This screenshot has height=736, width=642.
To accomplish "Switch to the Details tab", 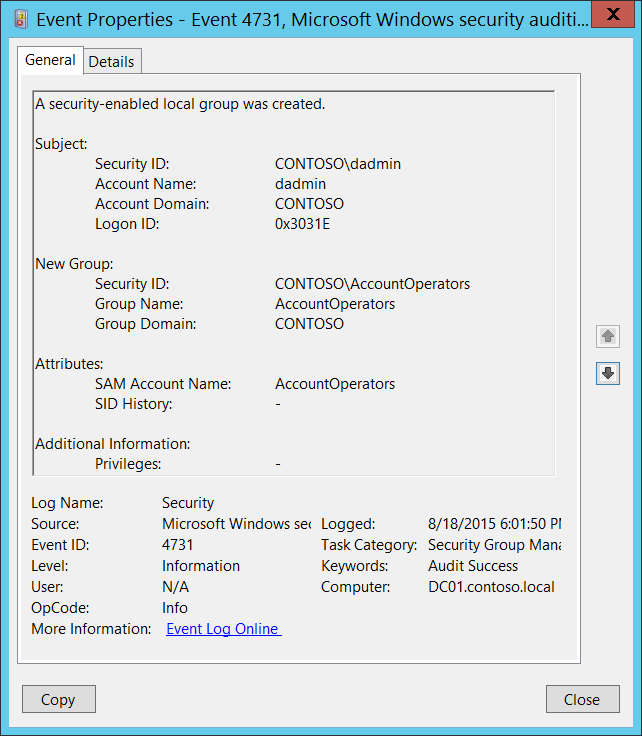I will pyautogui.click(x=111, y=61).
